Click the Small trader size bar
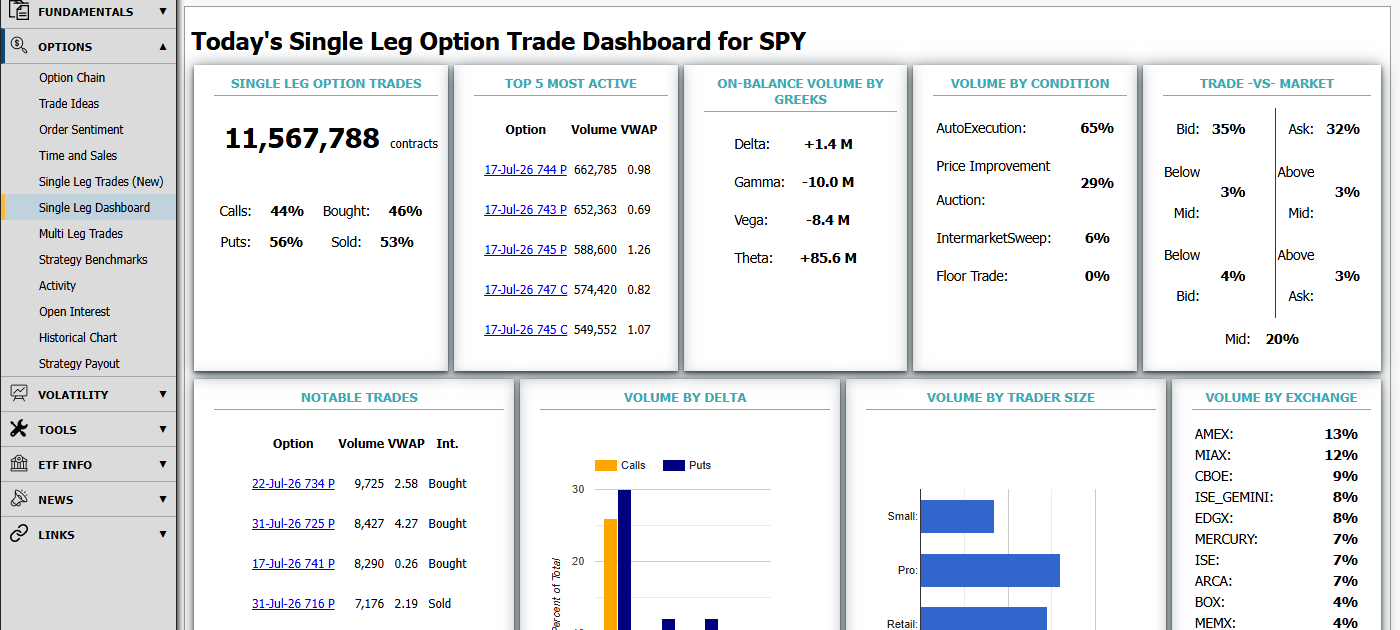This screenshot has width=1400, height=630. click(x=957, y=517)
